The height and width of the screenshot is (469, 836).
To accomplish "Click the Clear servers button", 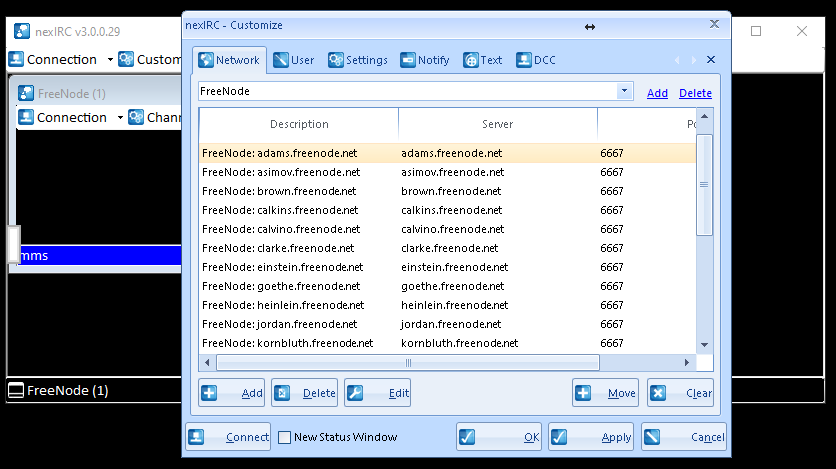I will click(680, 393).
